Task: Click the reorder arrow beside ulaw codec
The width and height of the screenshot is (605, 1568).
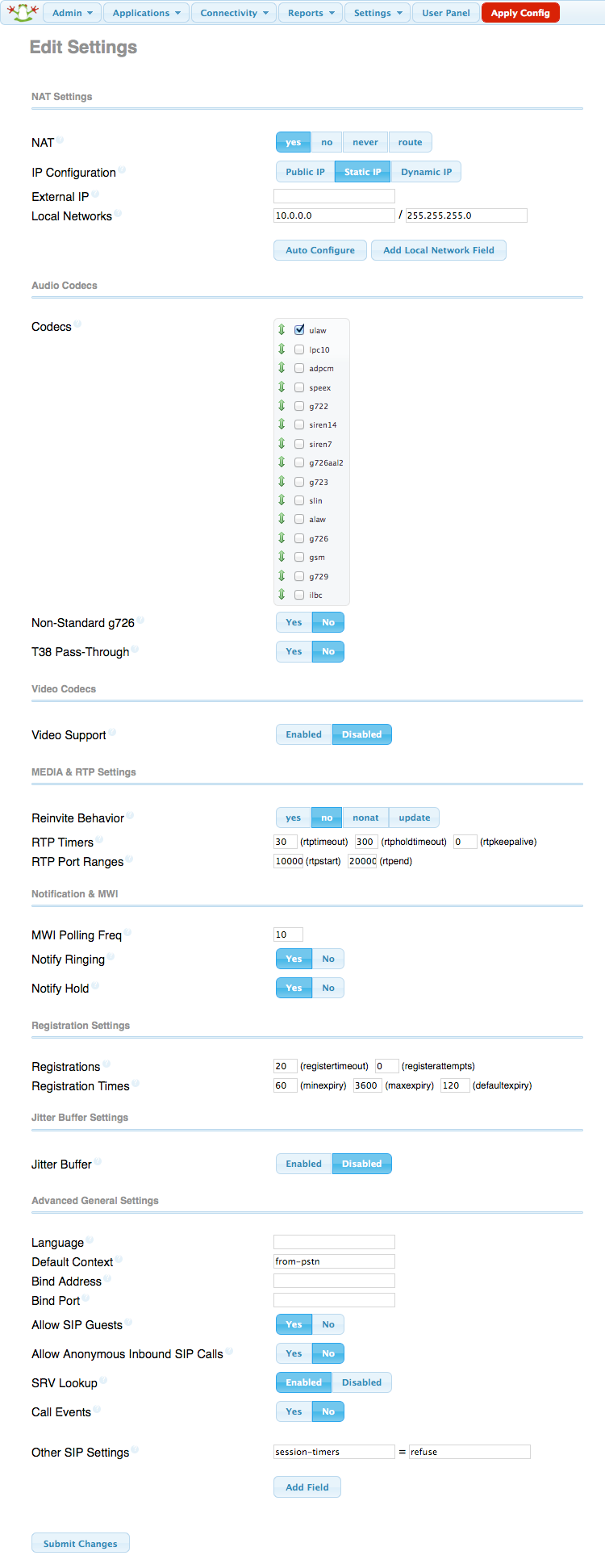Action: click(x=282, y=329)
